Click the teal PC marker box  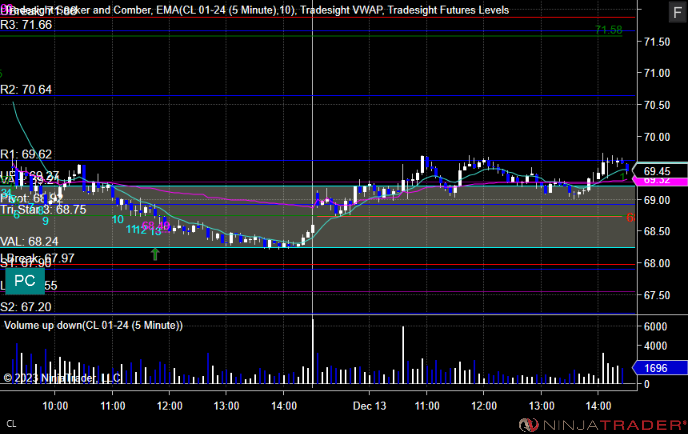(25, 281)
